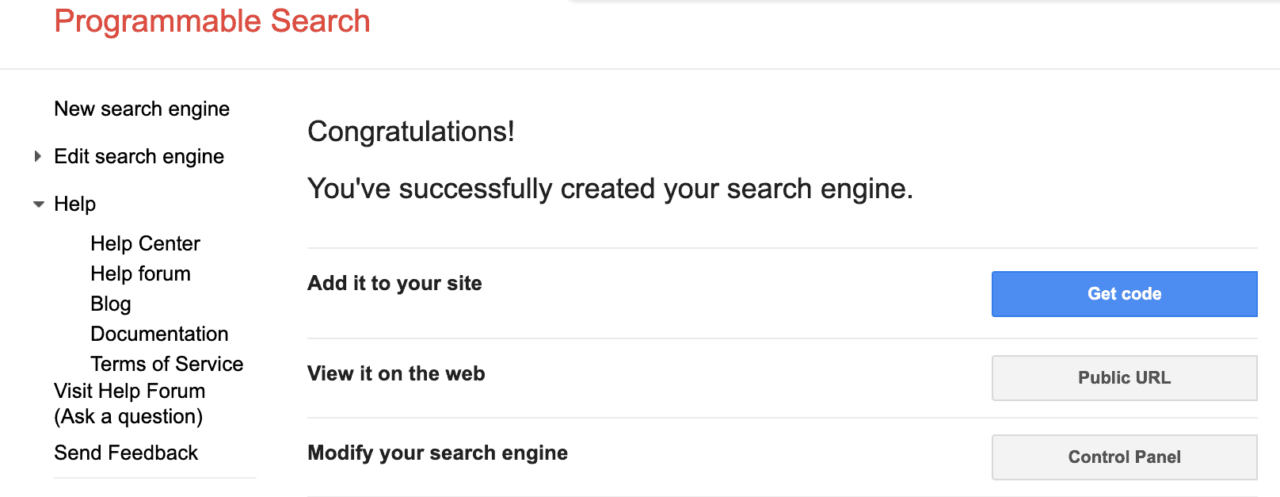Open the Control Panel button
The width and height of the screenshot is (1280, 497).
[1124, 457]
